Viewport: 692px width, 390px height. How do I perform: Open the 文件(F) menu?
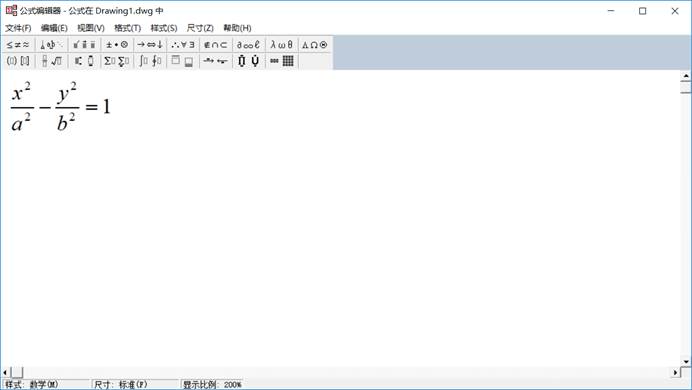tap(18, 28)
